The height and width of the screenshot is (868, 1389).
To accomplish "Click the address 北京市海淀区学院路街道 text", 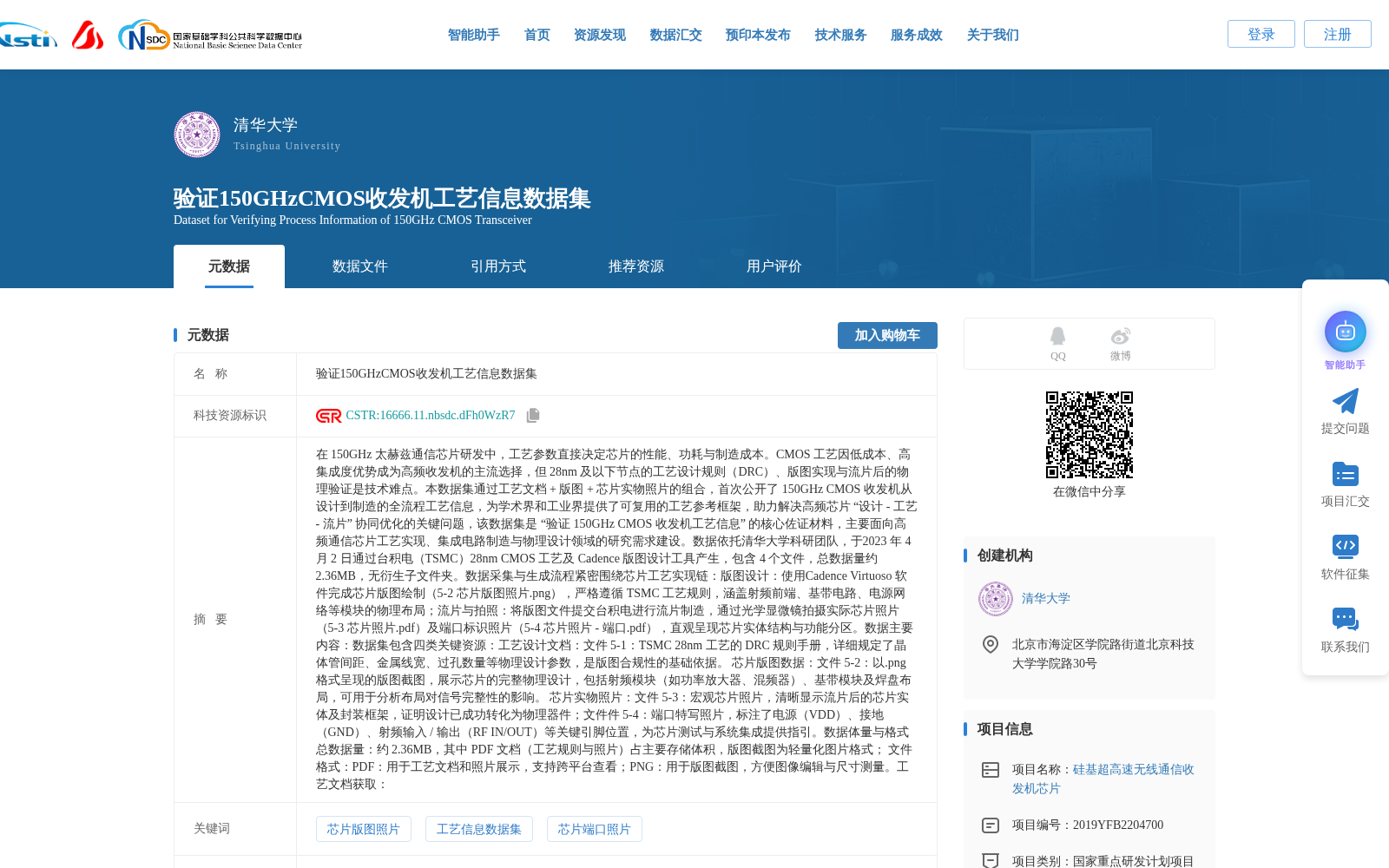I will click(x=1103, y=654).
